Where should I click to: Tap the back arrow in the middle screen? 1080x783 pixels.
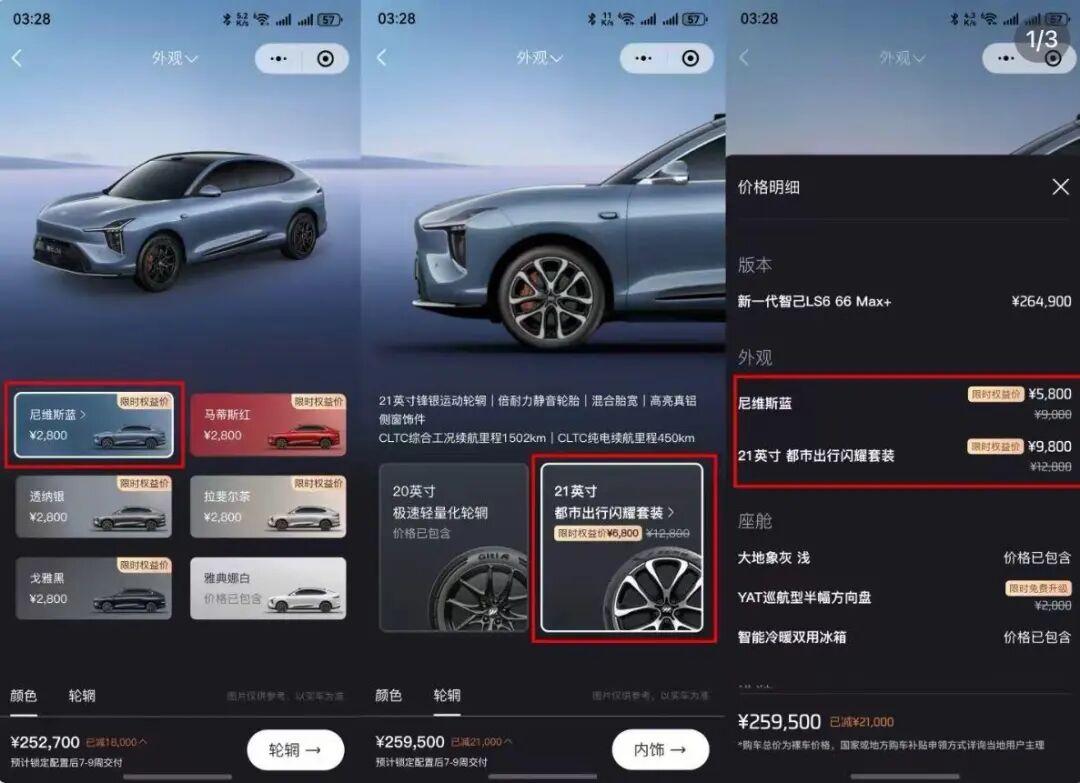[x=382, y=58]
